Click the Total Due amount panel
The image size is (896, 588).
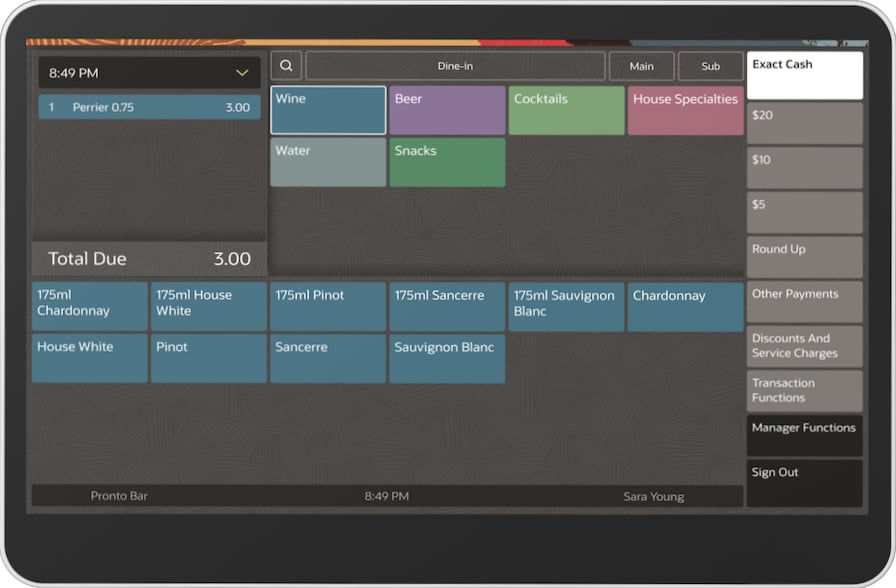click(150, 259)
